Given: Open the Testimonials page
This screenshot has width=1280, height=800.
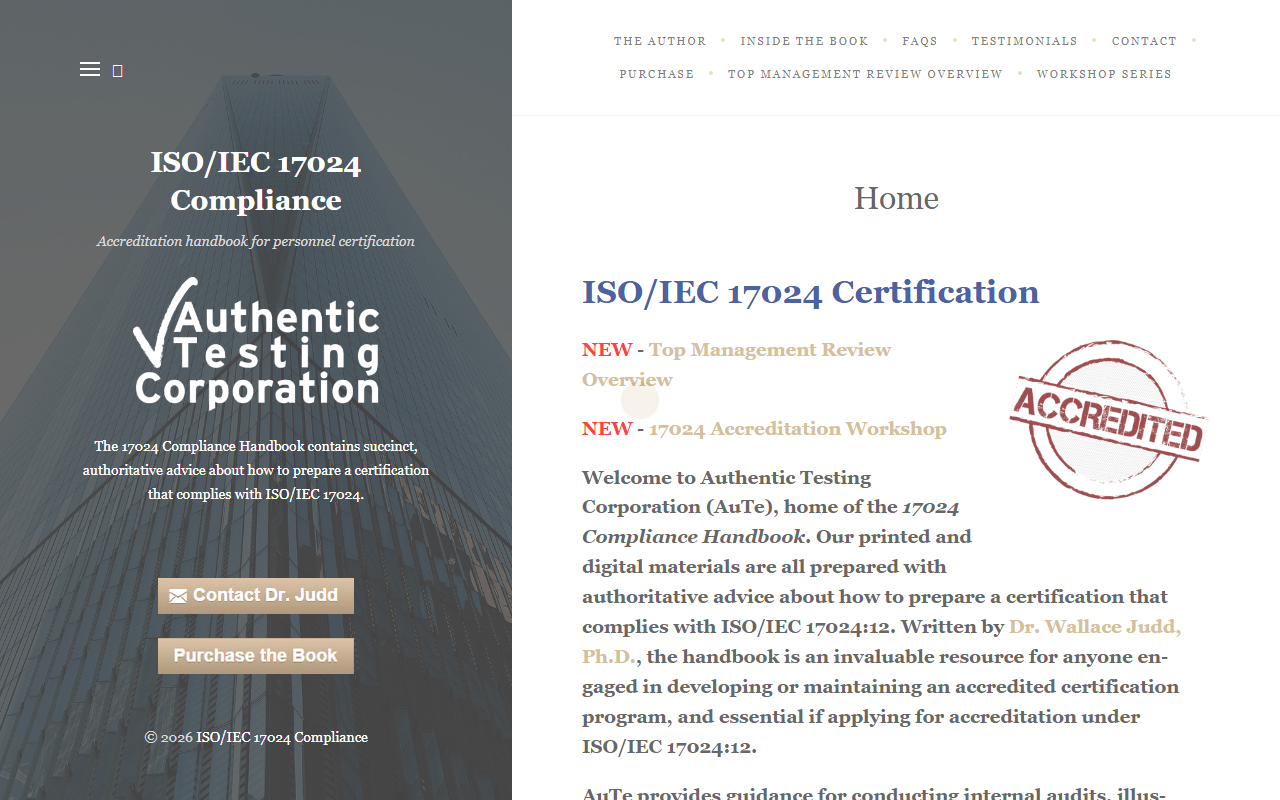Looking at the screenshot, I should pos(1025,41).
